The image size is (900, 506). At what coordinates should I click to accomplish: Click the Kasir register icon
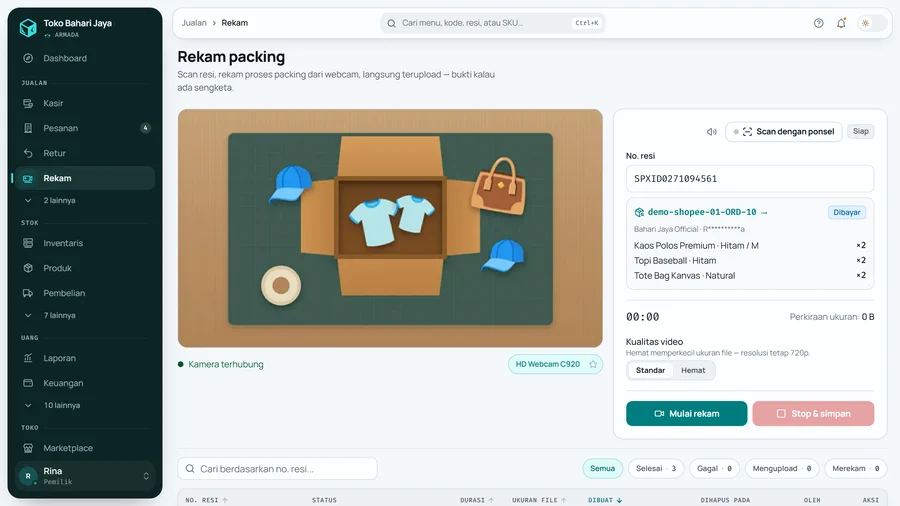click(28, 103)
